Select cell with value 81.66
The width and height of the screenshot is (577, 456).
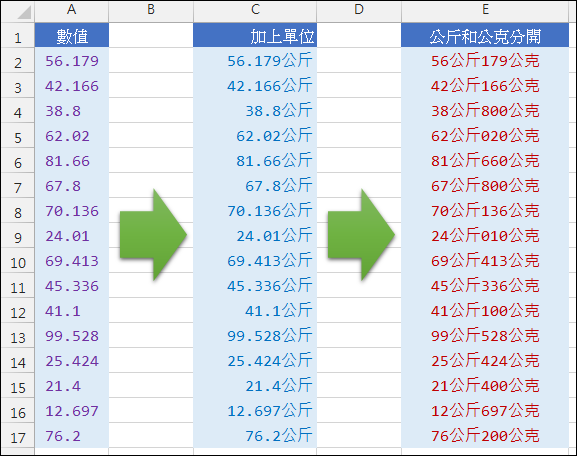point(72,160)
